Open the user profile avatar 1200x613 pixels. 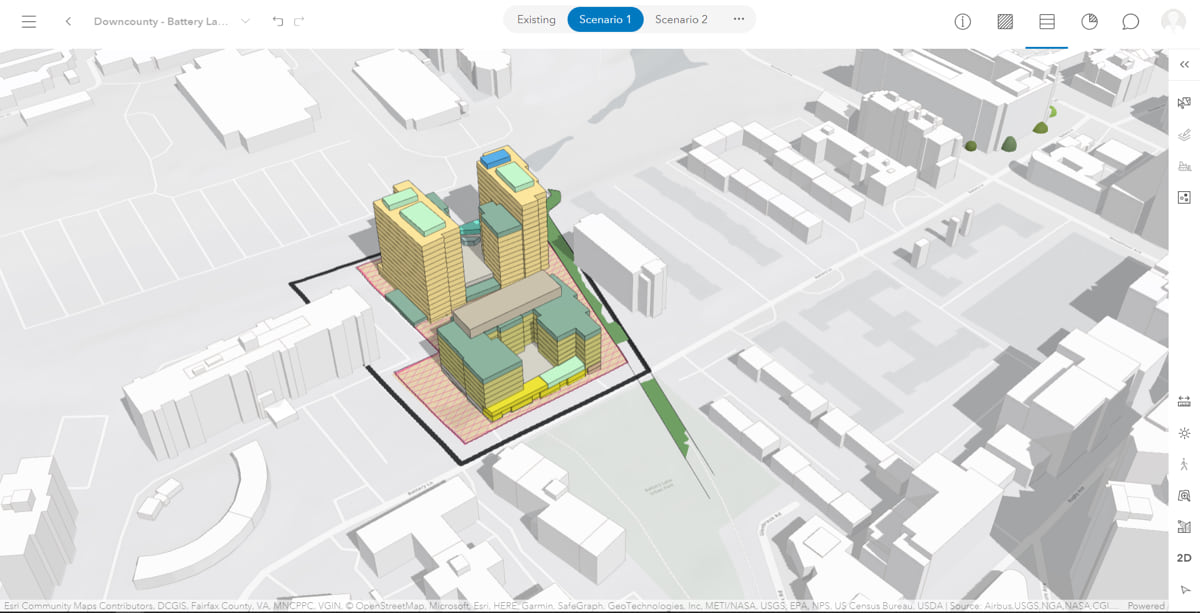1173,22
